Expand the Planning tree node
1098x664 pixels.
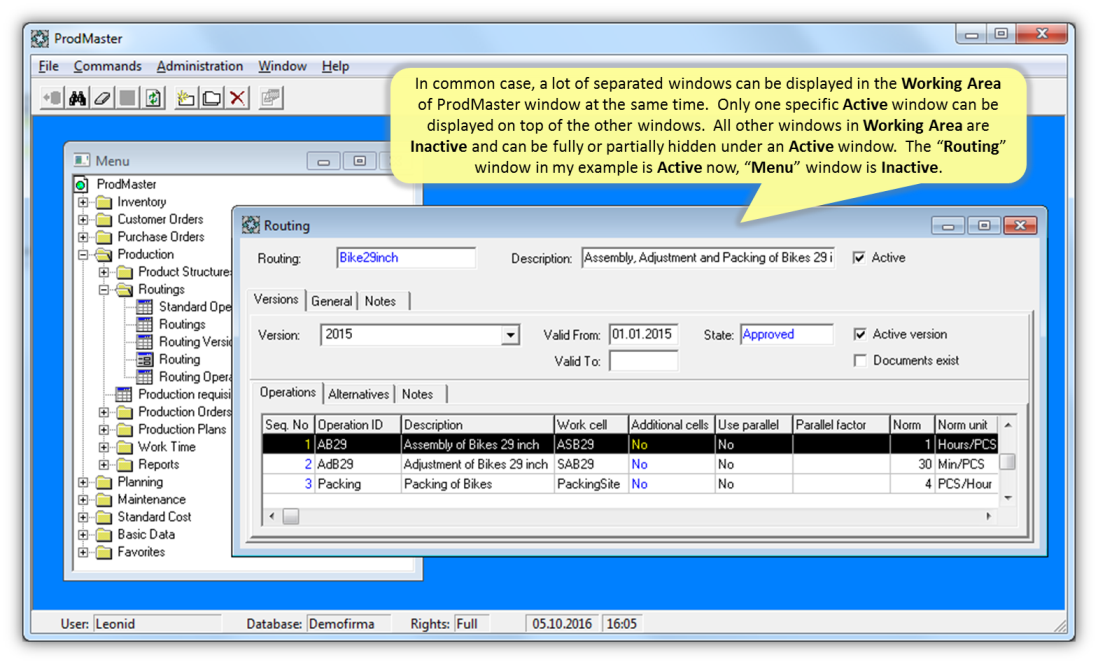(83, 483)
